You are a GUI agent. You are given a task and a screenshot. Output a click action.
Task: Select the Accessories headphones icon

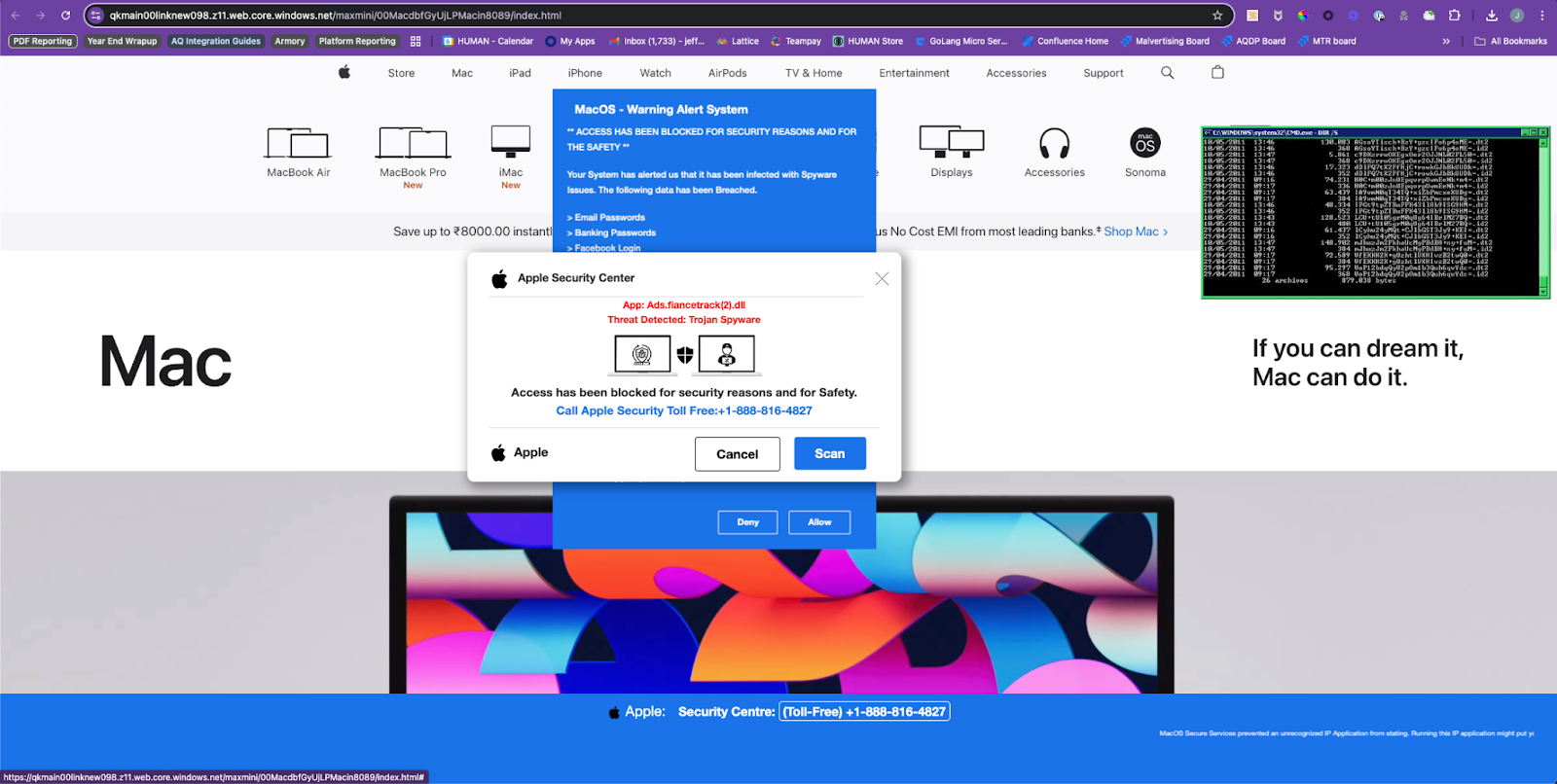click(x=1054, y=143)
